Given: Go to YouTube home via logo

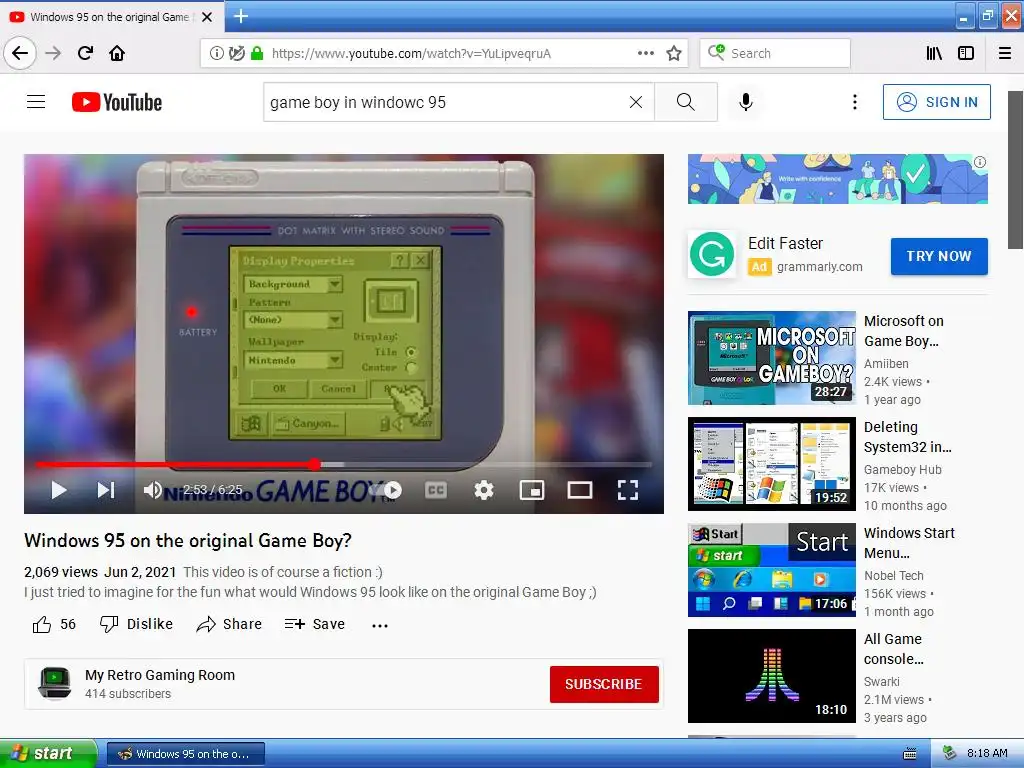Looking at the screenshot, I should [117, 102].
